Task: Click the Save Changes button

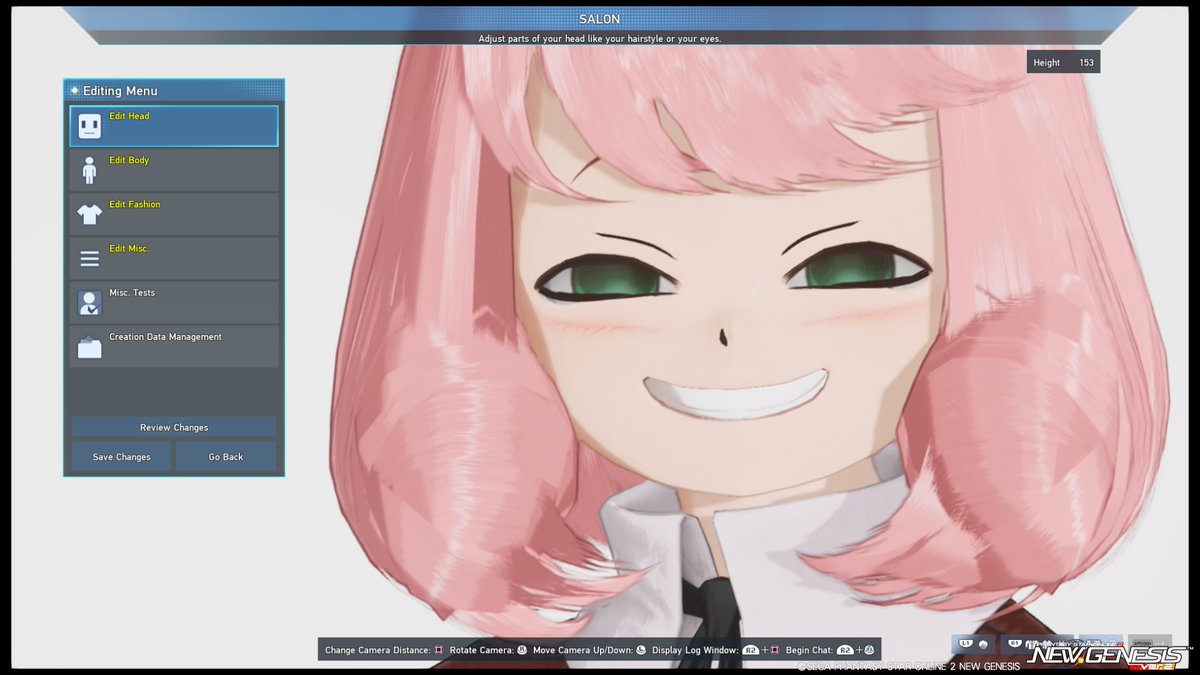Action: [121, 457]
